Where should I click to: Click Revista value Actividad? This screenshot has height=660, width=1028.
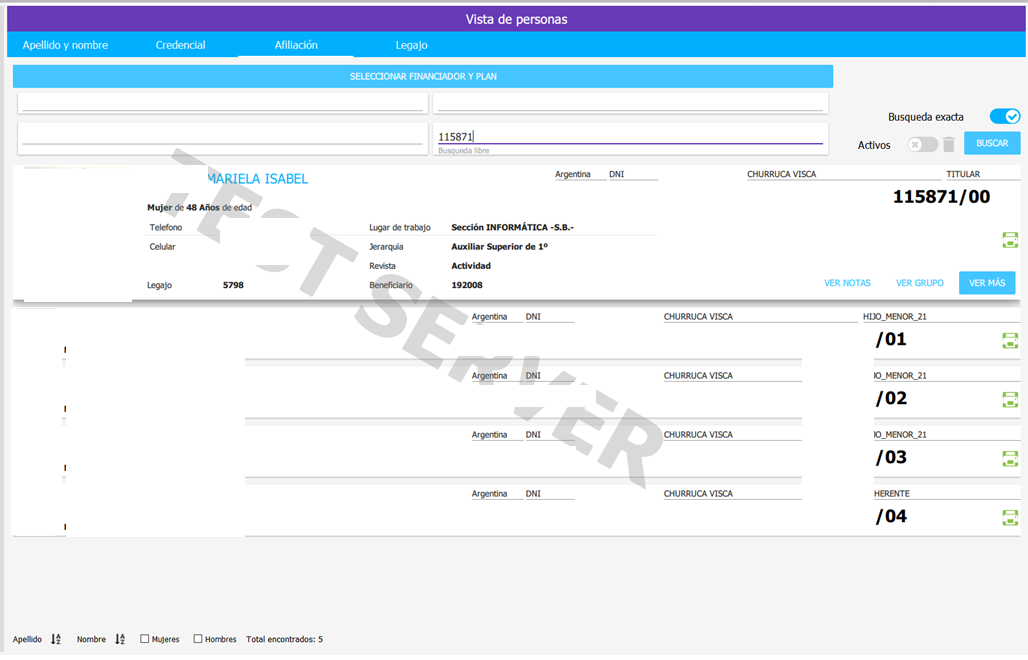click(x=471, y=265)
